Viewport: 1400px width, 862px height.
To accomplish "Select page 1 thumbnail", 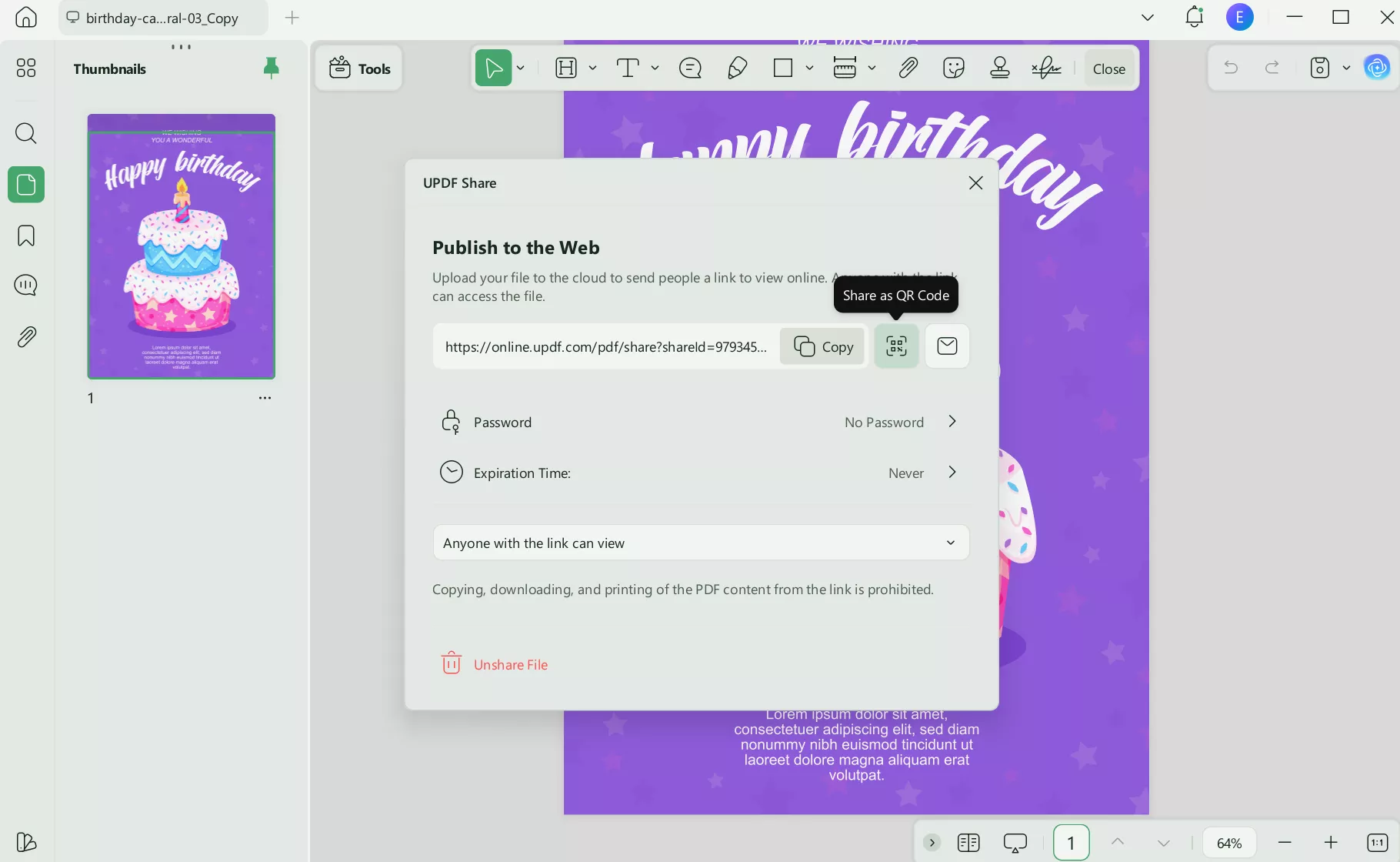I will pyautogui.click(x=182, y=246).
